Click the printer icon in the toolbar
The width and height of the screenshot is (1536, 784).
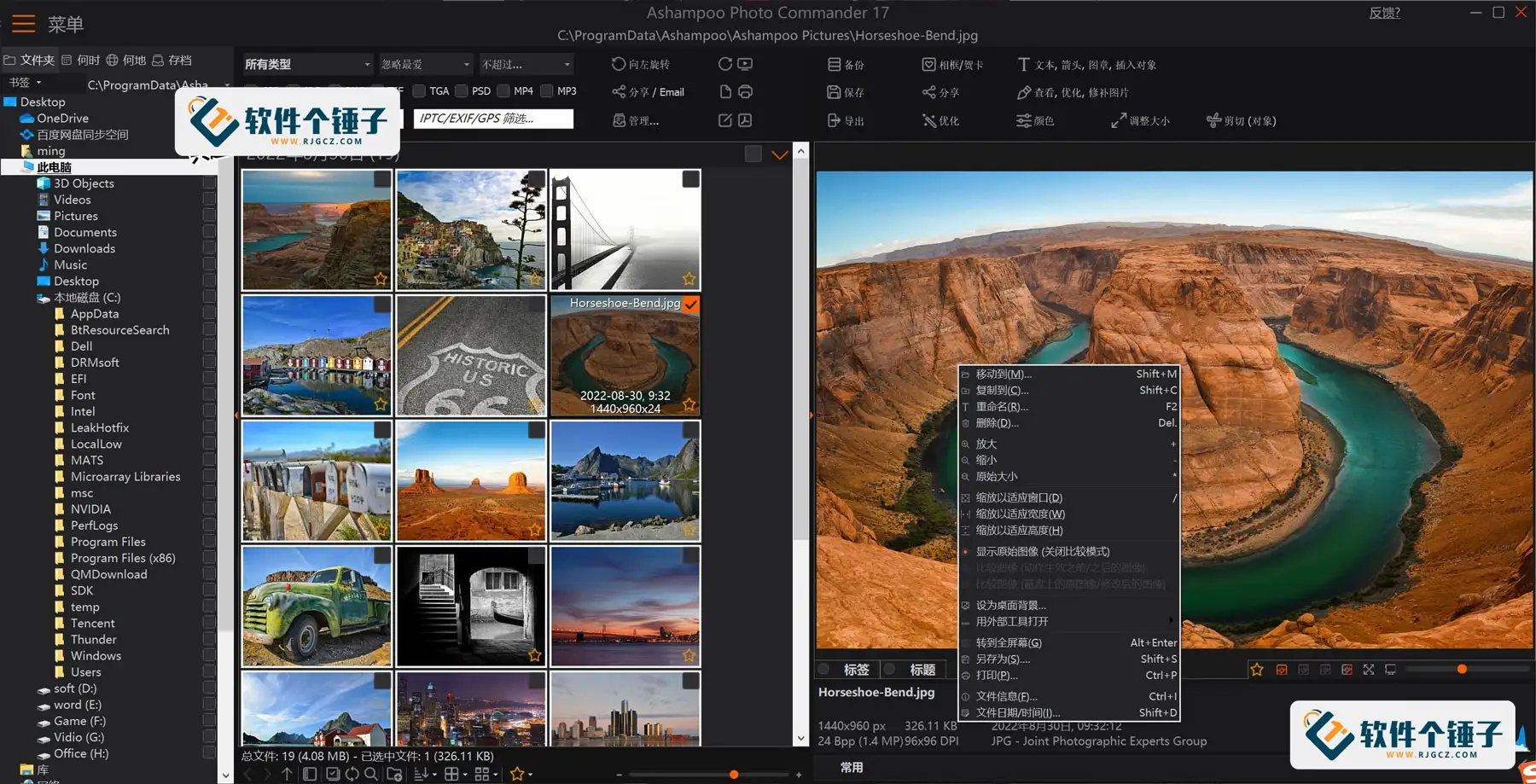click(x=745, y=92)
